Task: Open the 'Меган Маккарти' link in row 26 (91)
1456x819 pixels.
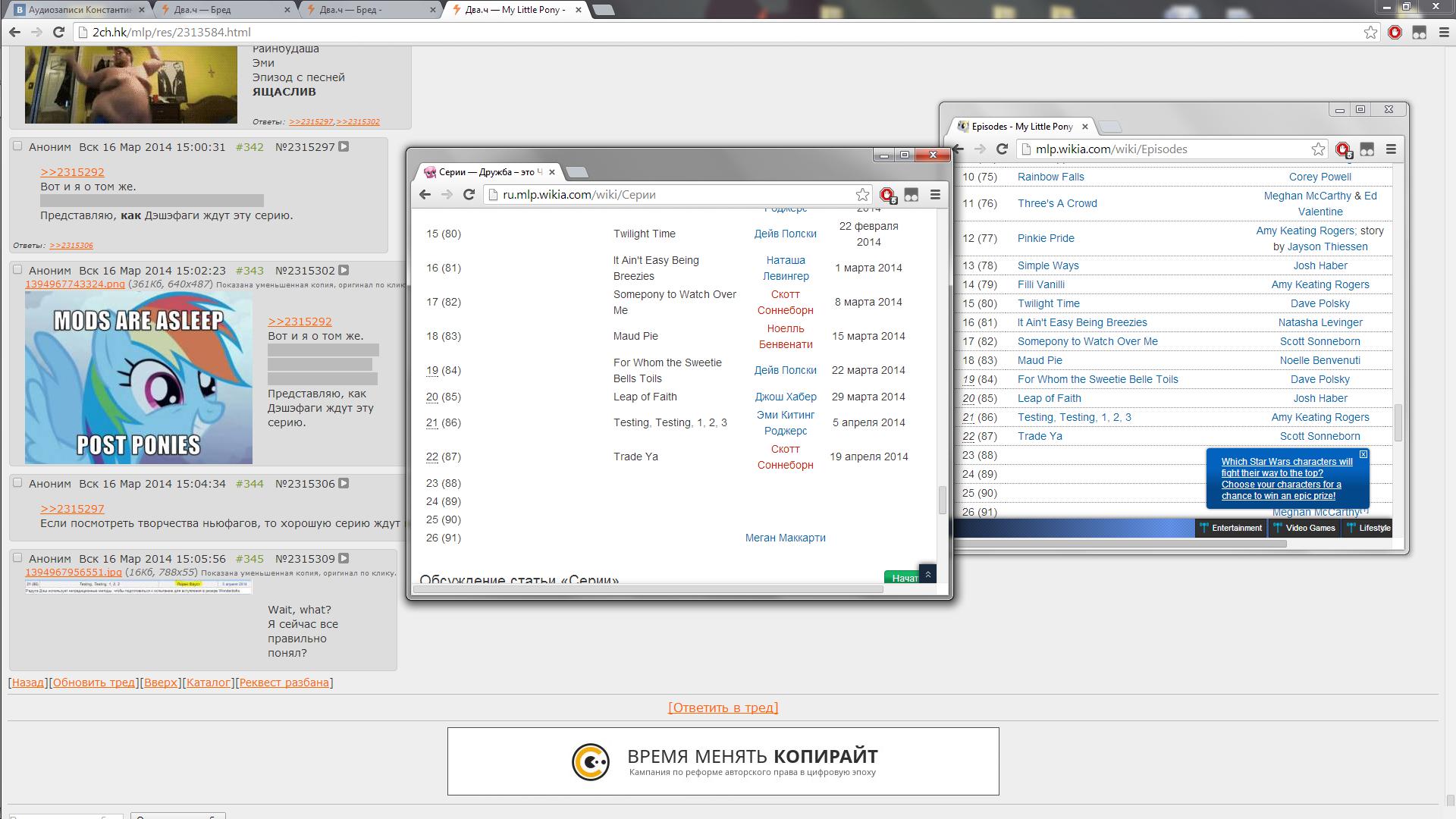Action: click(x=785, y=538)
